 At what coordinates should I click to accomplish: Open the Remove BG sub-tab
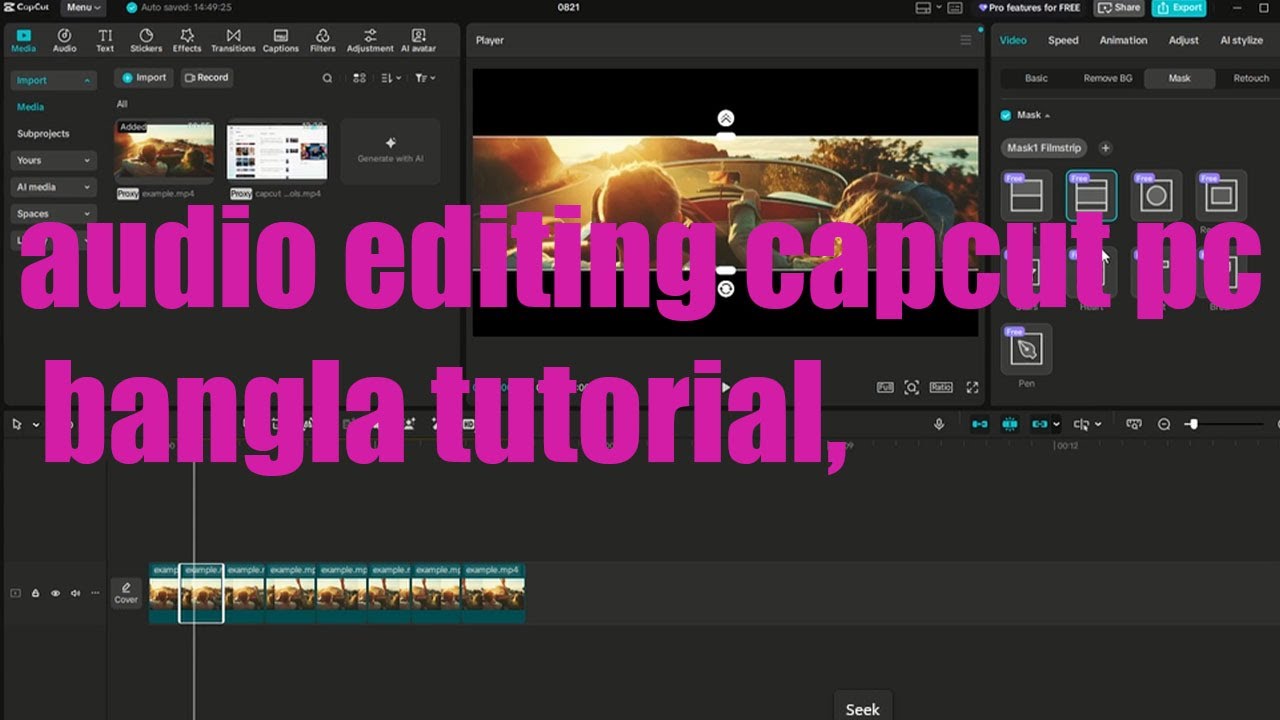point(1108,78)
